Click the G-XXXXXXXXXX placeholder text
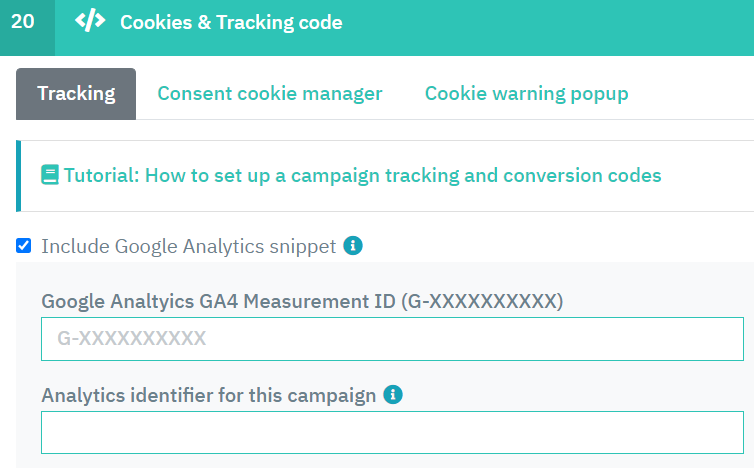The width and height of the screenshot is (754, 468). tap(132, 339)
